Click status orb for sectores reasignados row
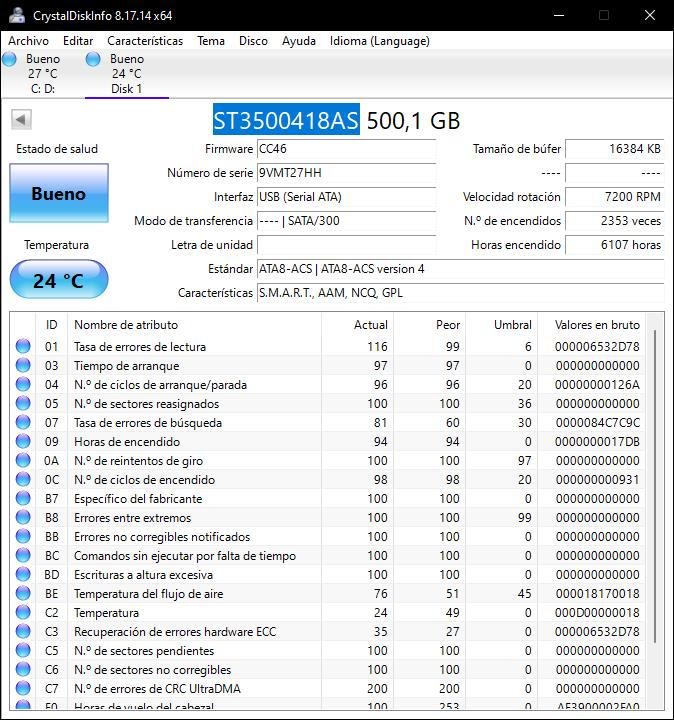Image resolution: width=674 pixels, height=720 pixels. (x=23, y=404)
